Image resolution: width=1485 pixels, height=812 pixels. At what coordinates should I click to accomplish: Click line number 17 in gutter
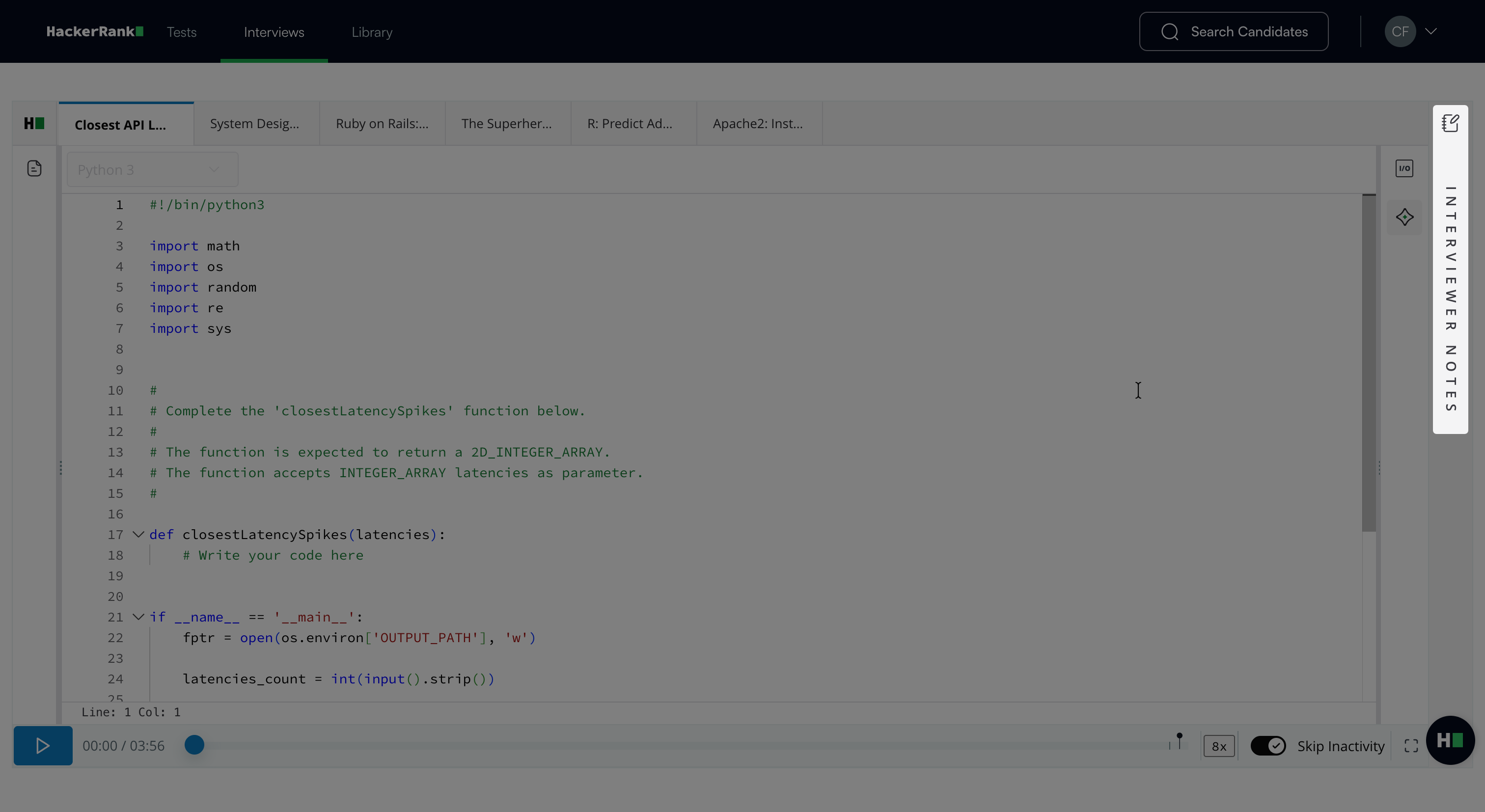tap(115, 535)
